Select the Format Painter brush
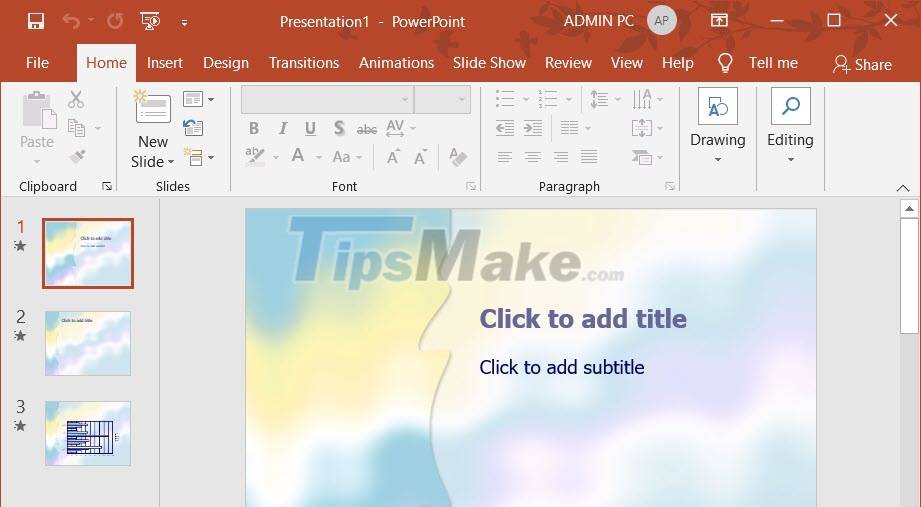This screenshot has width=921, height=507. 77,156
